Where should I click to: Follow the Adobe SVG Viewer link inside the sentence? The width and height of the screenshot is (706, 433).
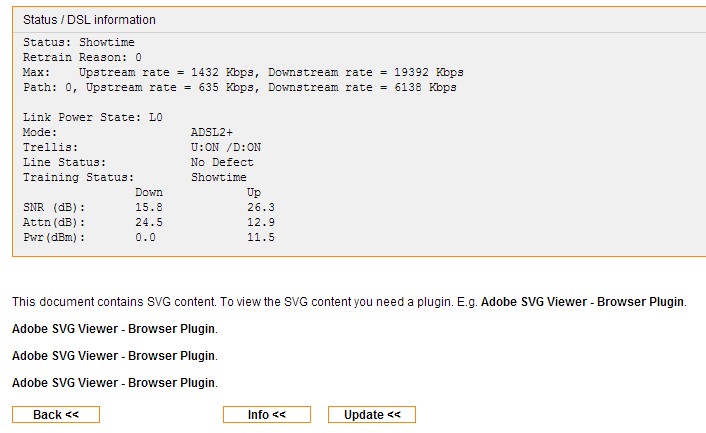pos(582,302)
